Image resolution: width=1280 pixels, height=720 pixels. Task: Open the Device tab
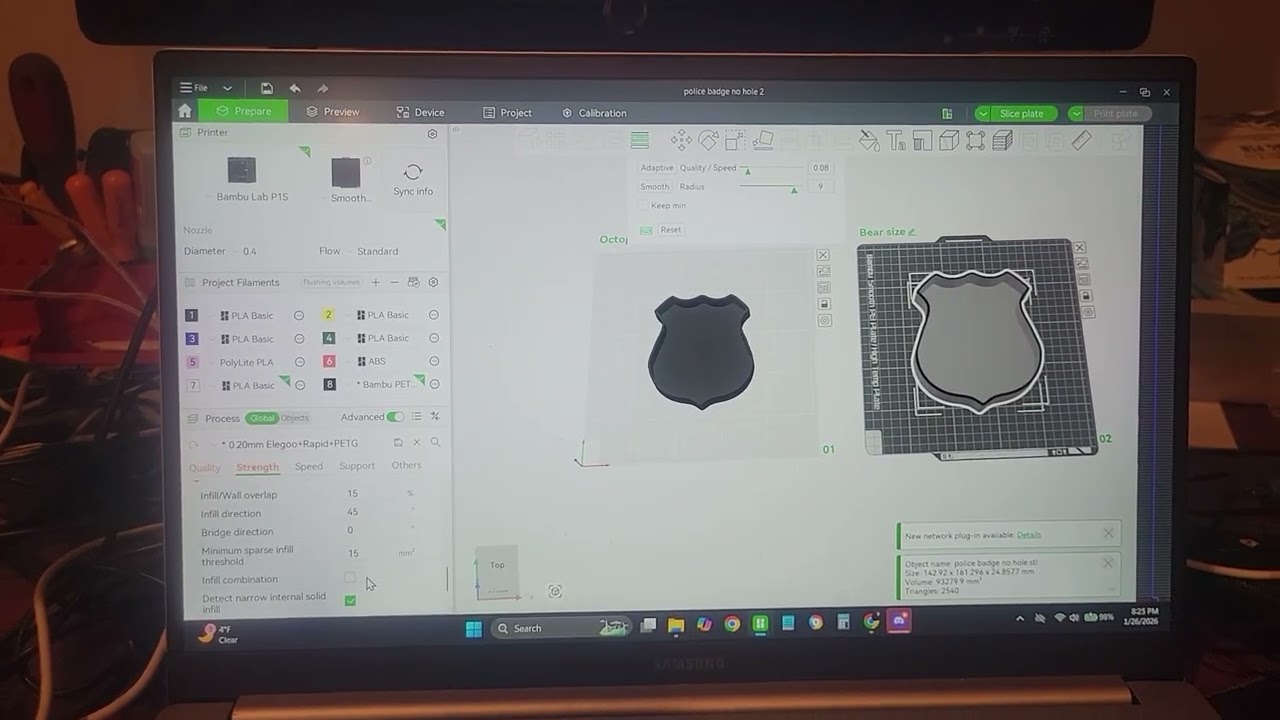tap(420, 112)
